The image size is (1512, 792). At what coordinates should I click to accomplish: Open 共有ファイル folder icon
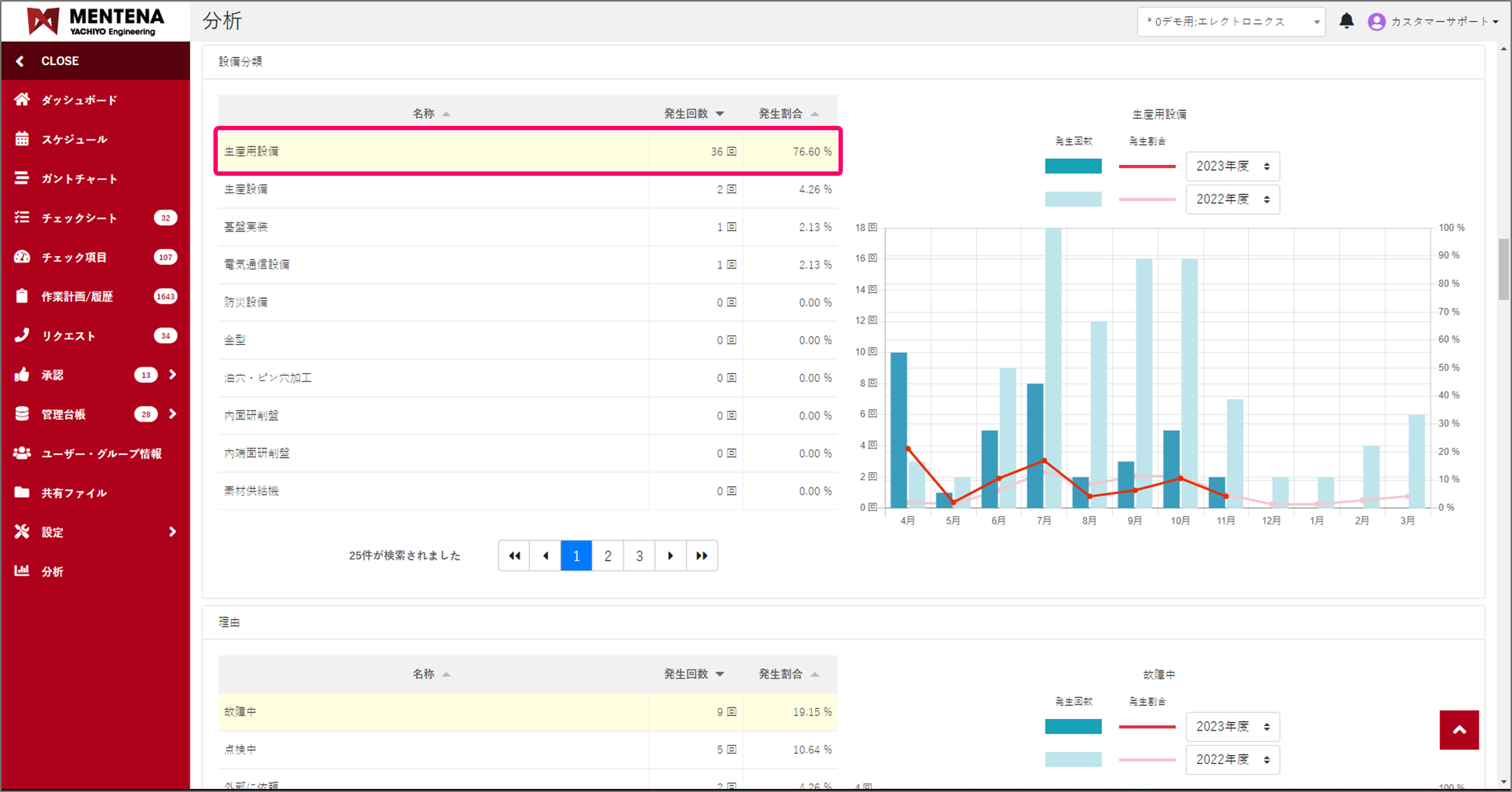pyautogui.click(x=22, y=493)
